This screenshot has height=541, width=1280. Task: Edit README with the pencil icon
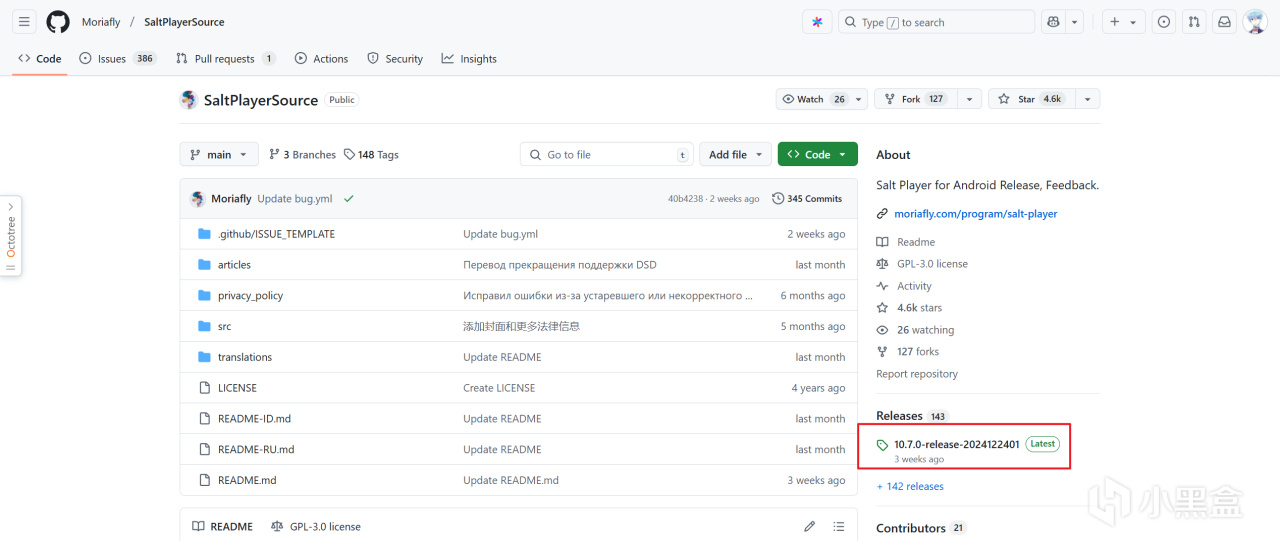click(809, 526)
